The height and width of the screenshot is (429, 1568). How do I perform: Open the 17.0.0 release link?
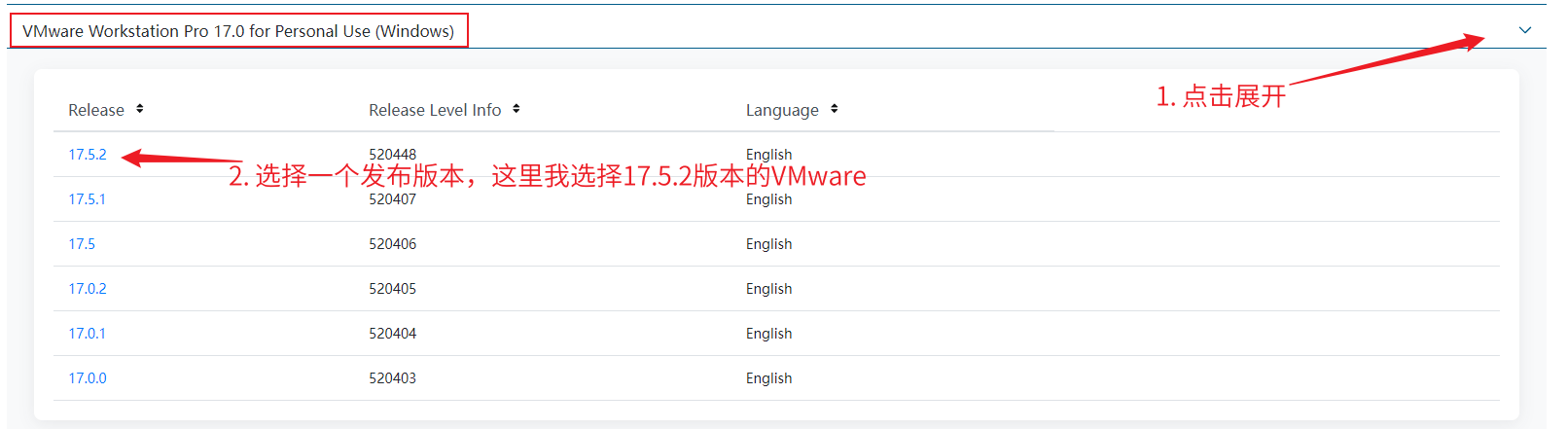[x=88, y=378]
